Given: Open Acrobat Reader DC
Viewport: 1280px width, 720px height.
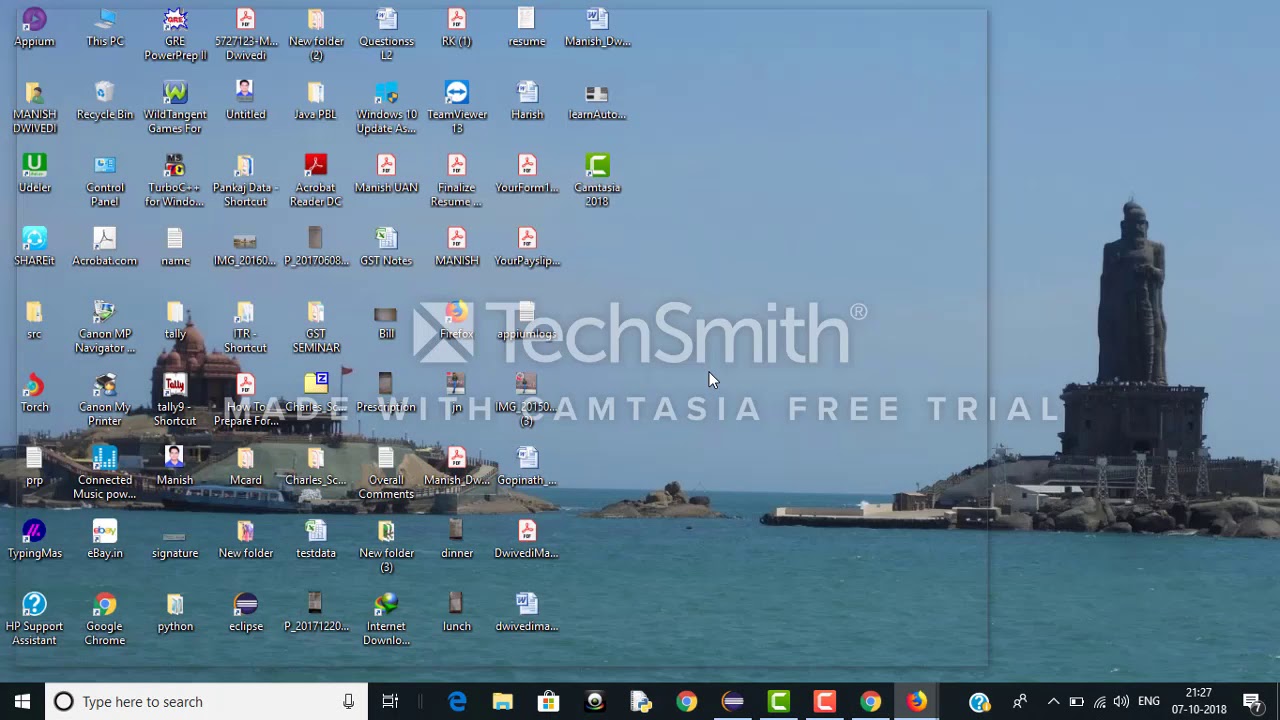Looking at the screenshot, I should 316,181.
